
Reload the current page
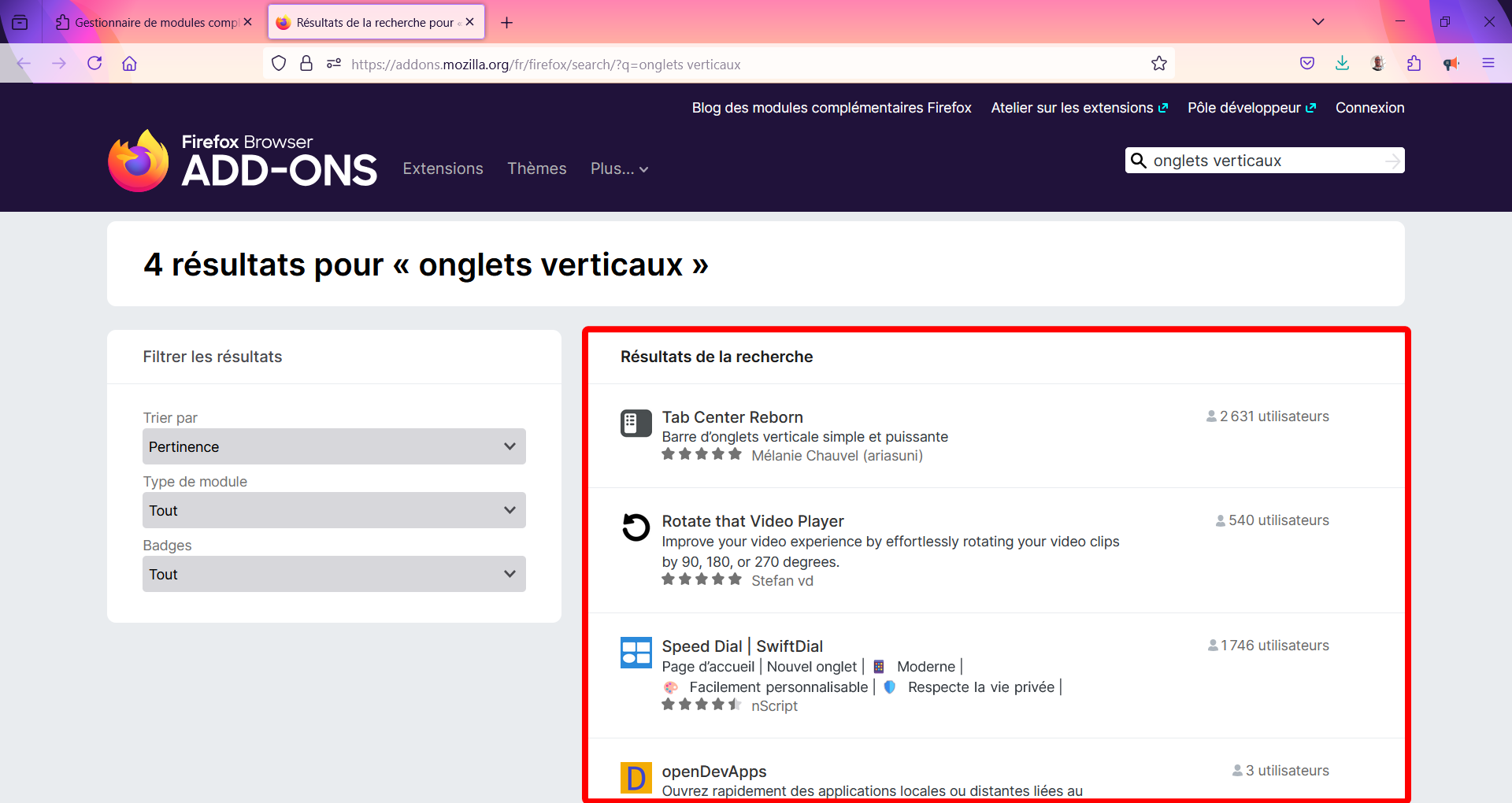point(94,64)
